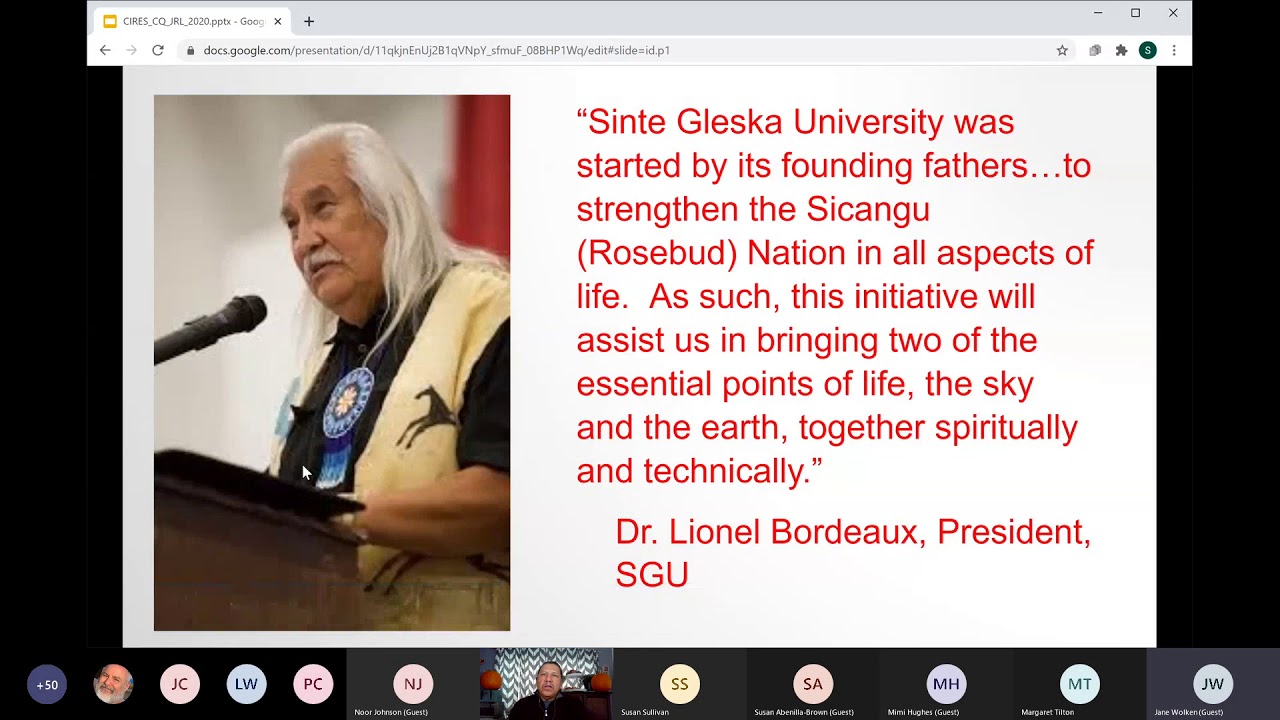This screenshot has height=720, width=1280.
Task: Select Jane Wolken participant tile
Action: point(1213,684)
